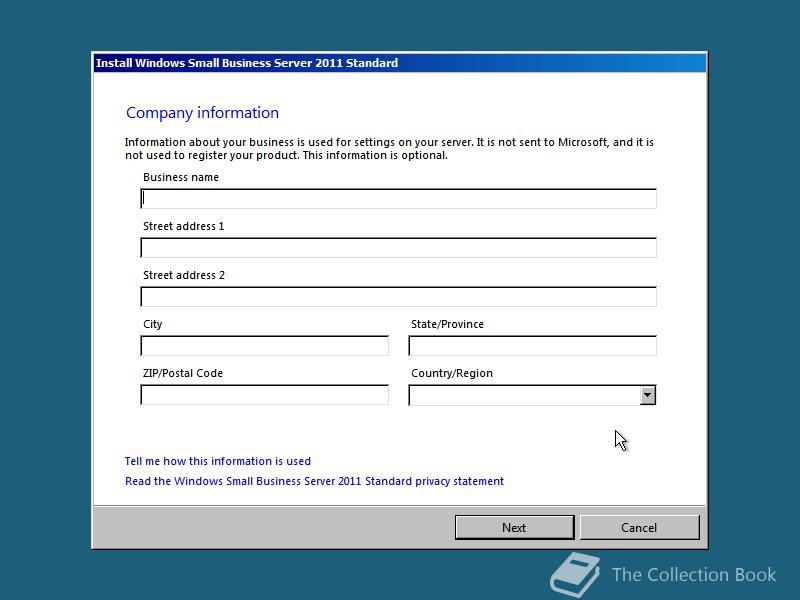Click the 'State/Province' label
Image resolution: width=800 pixels, height=600 pixels.
coord(447,324)
